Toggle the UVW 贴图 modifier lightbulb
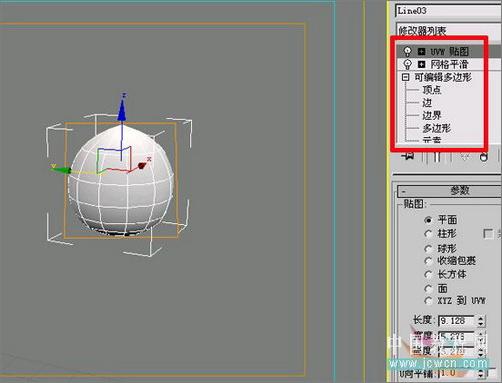This screenshot has width=502, height=383. pyautogui.click(x=407, y=51)
